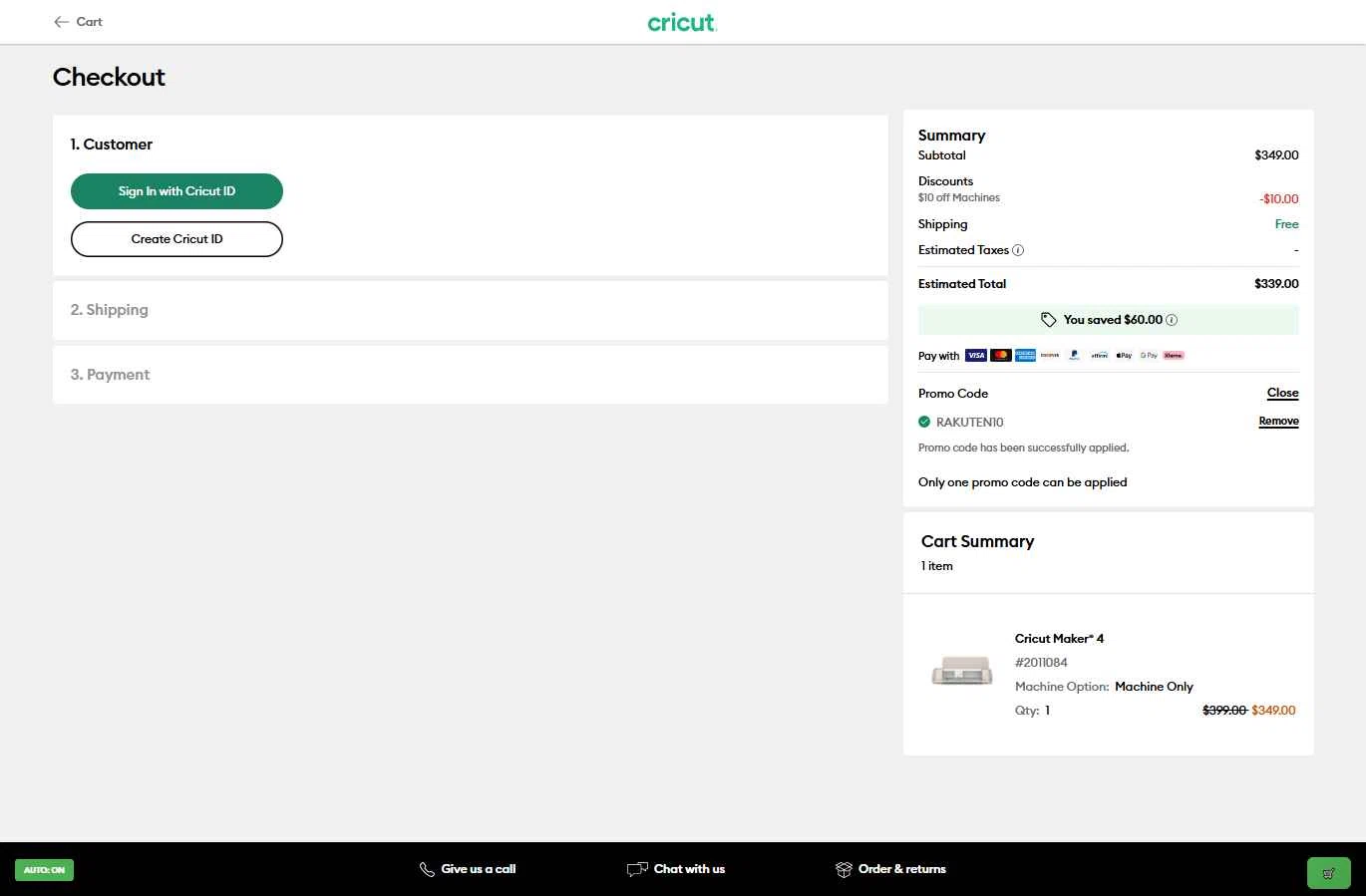Click the crossed-out $399.00 price
This screenshot has width=1366, height=896.
[x=1224, y=711]
